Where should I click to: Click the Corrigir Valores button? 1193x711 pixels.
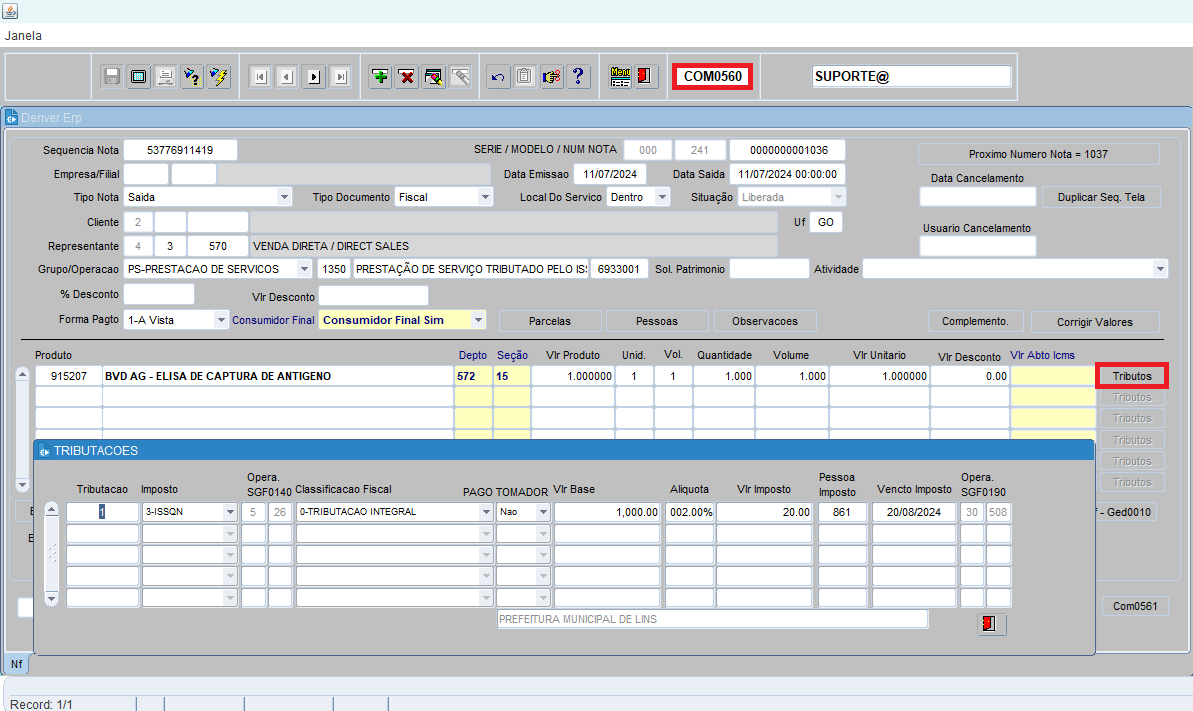tap(1094, 322)
